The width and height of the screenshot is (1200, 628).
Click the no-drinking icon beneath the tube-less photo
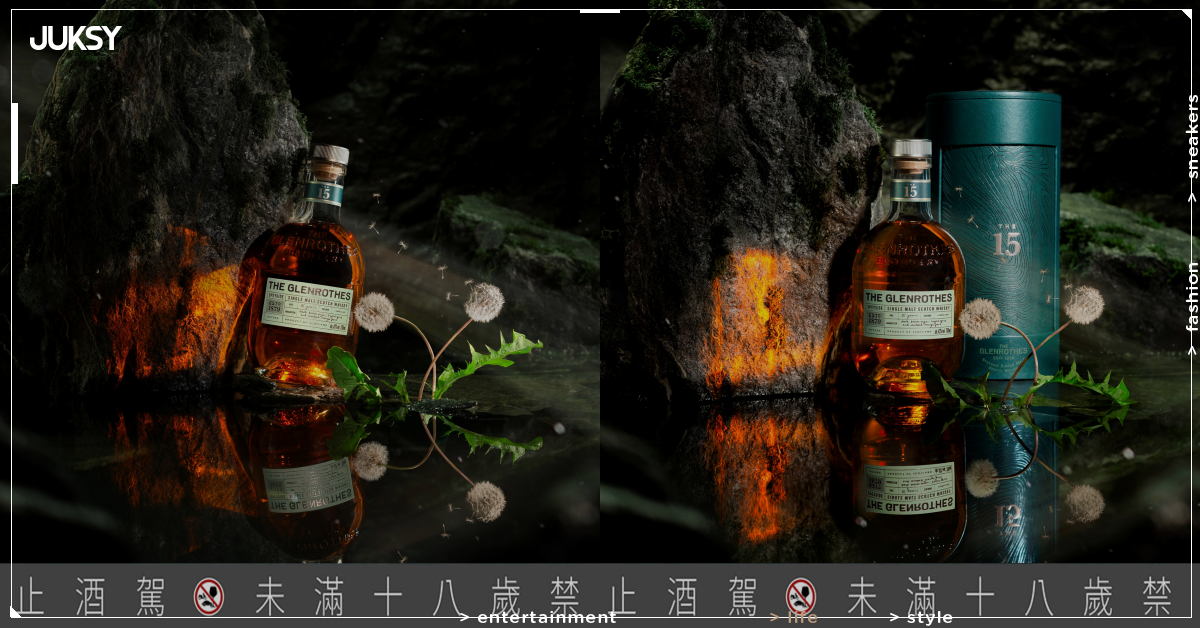click(209, 597)
